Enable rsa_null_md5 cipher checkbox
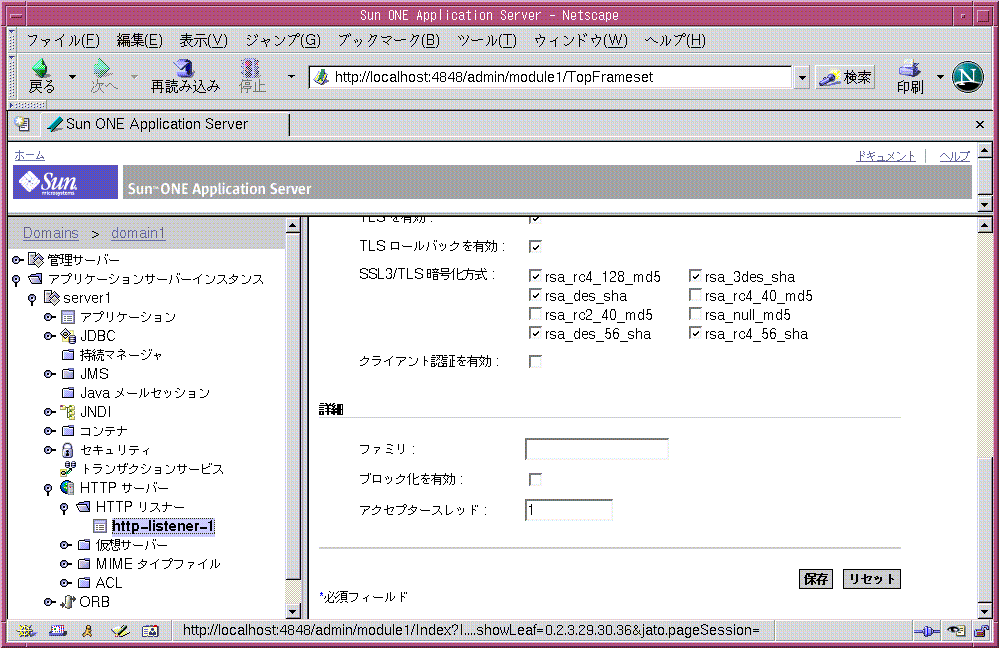 [695, 315]
